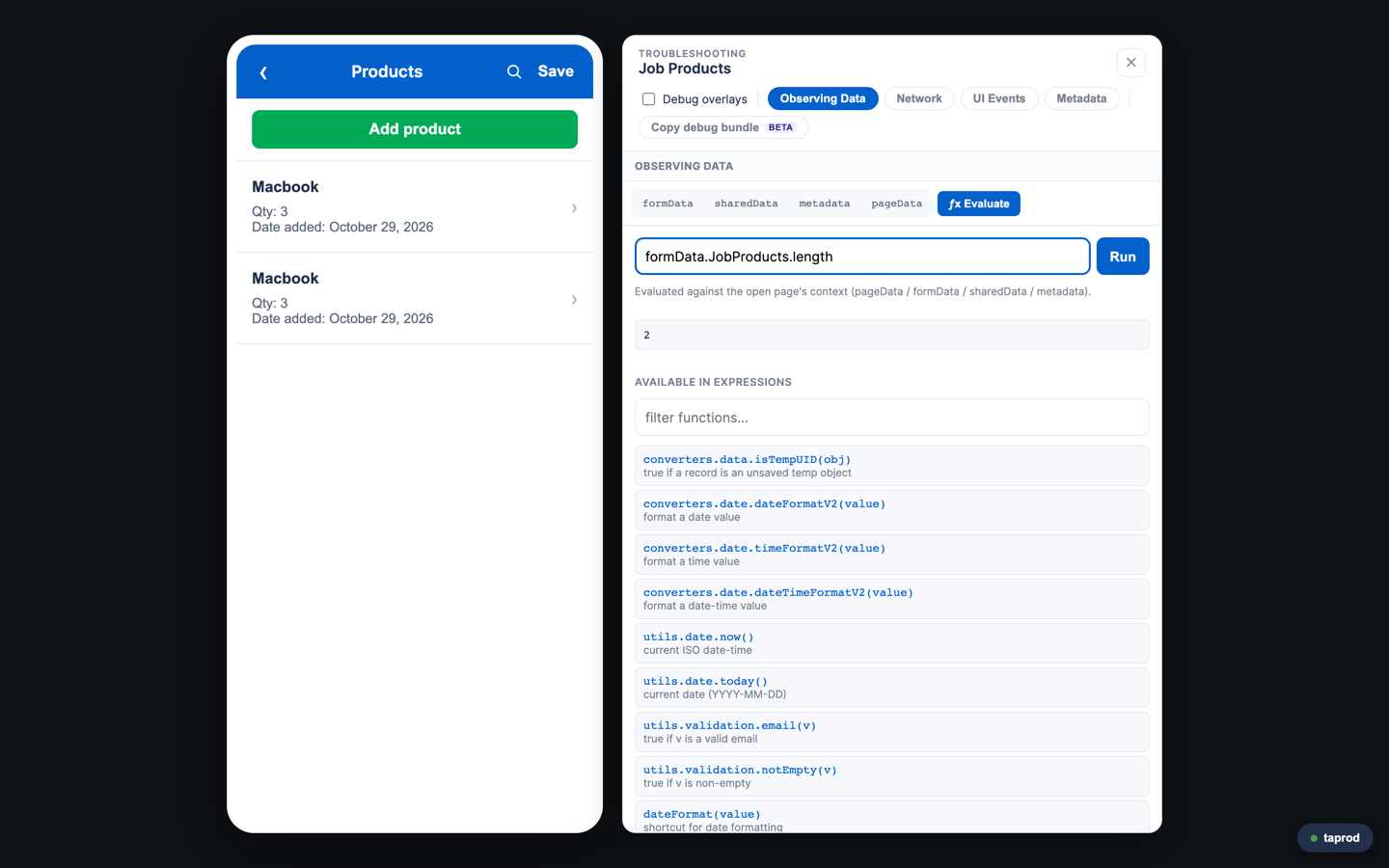The width and height of the screenshot is (1389, 868).
Task: Pick utils.validation.email(v) function
Action: click(x=892, y=732)
